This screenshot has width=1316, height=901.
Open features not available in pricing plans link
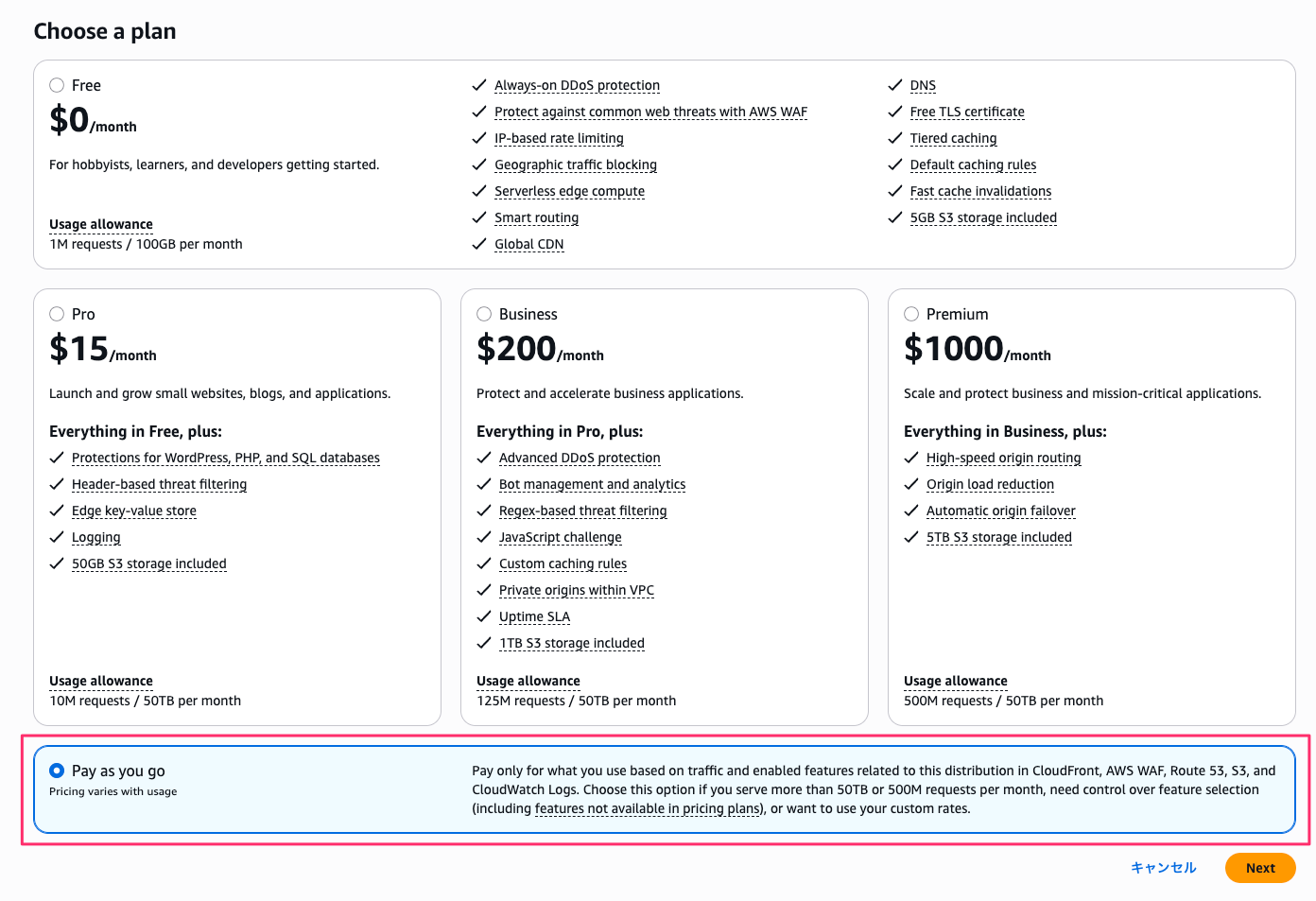pos(649,808)
